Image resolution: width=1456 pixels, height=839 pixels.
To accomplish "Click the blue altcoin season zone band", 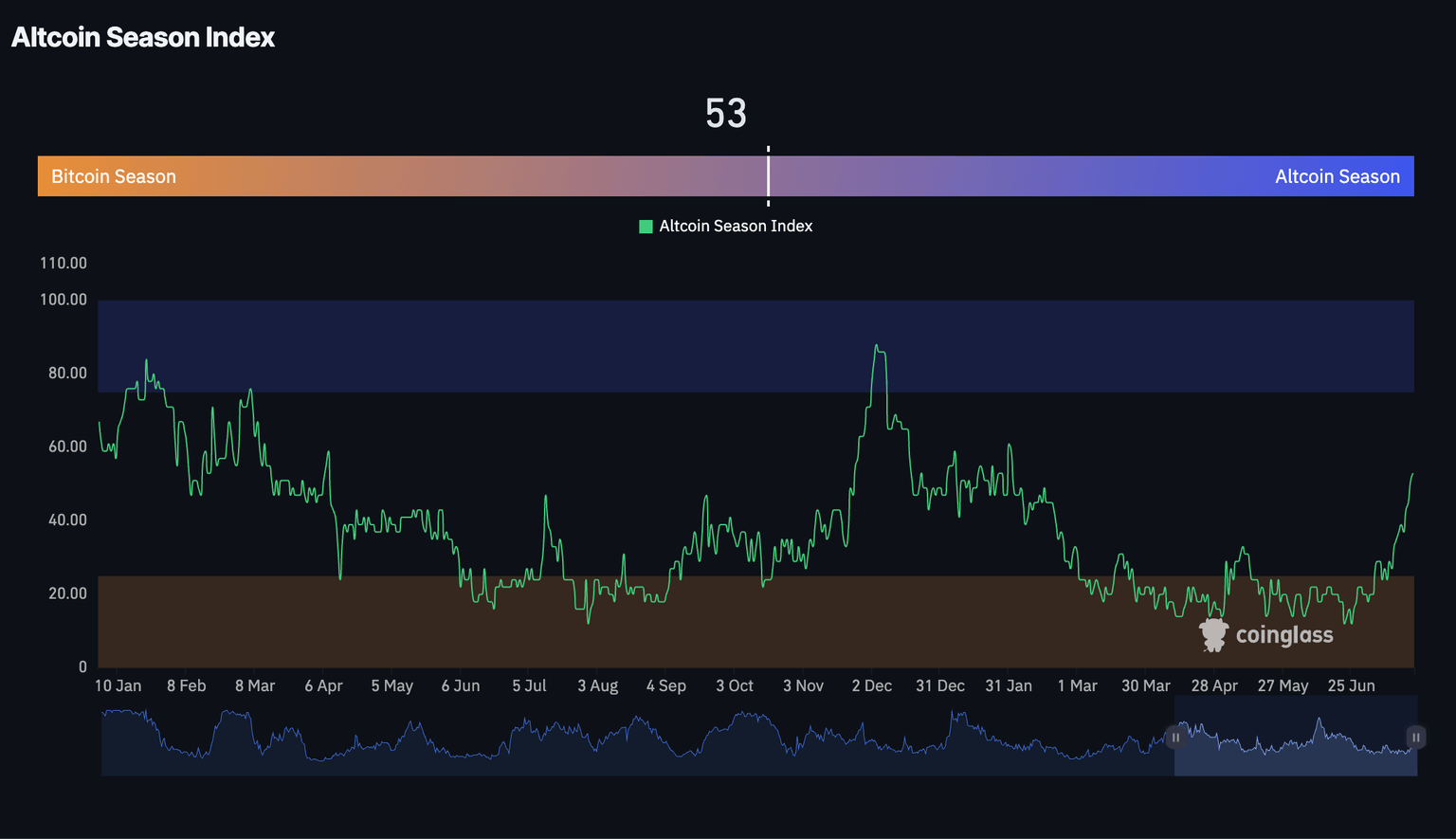I will click(x=755, y=346).
